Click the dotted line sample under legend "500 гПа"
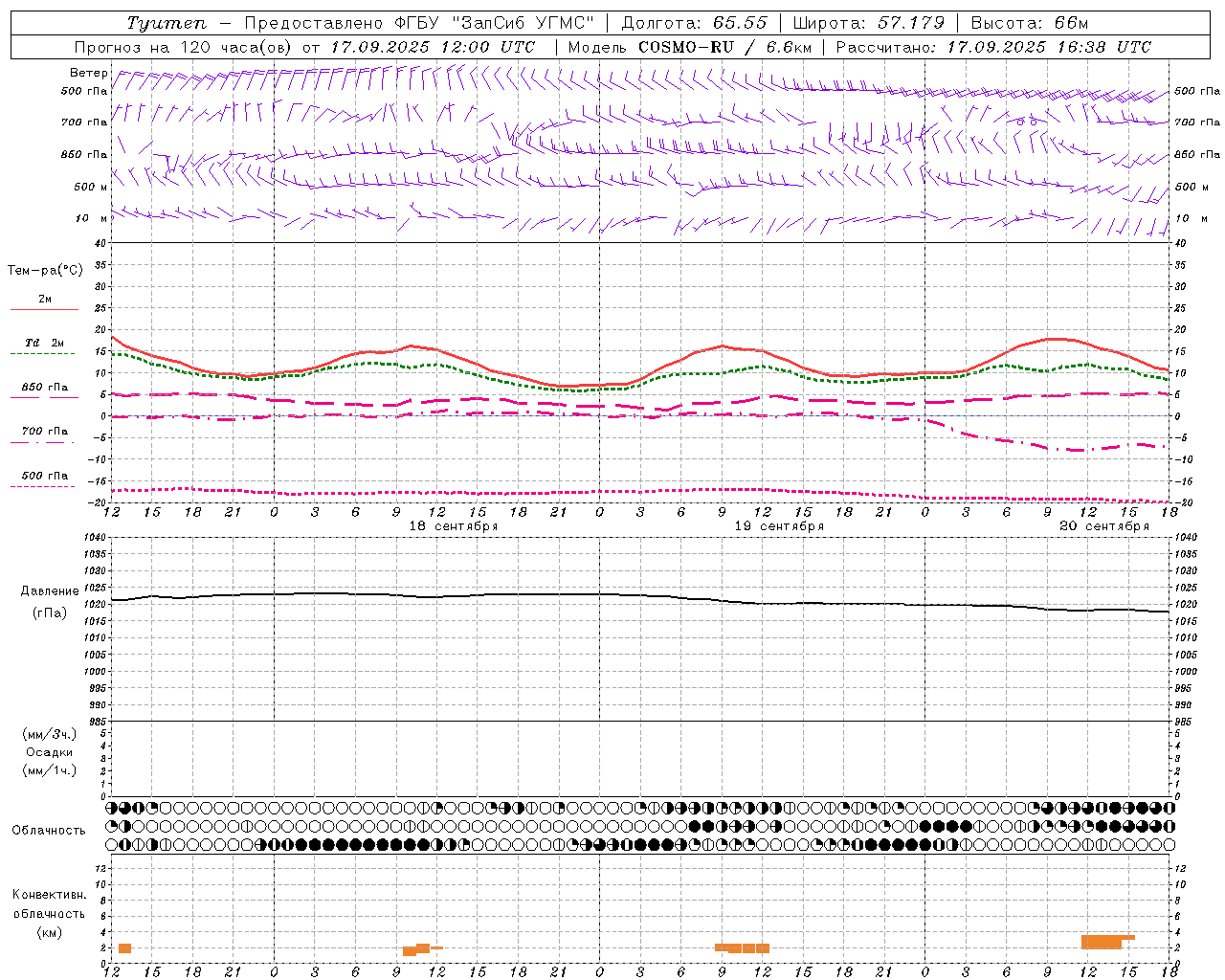This screenshot has width=1225, height=980. click(43, 486)
